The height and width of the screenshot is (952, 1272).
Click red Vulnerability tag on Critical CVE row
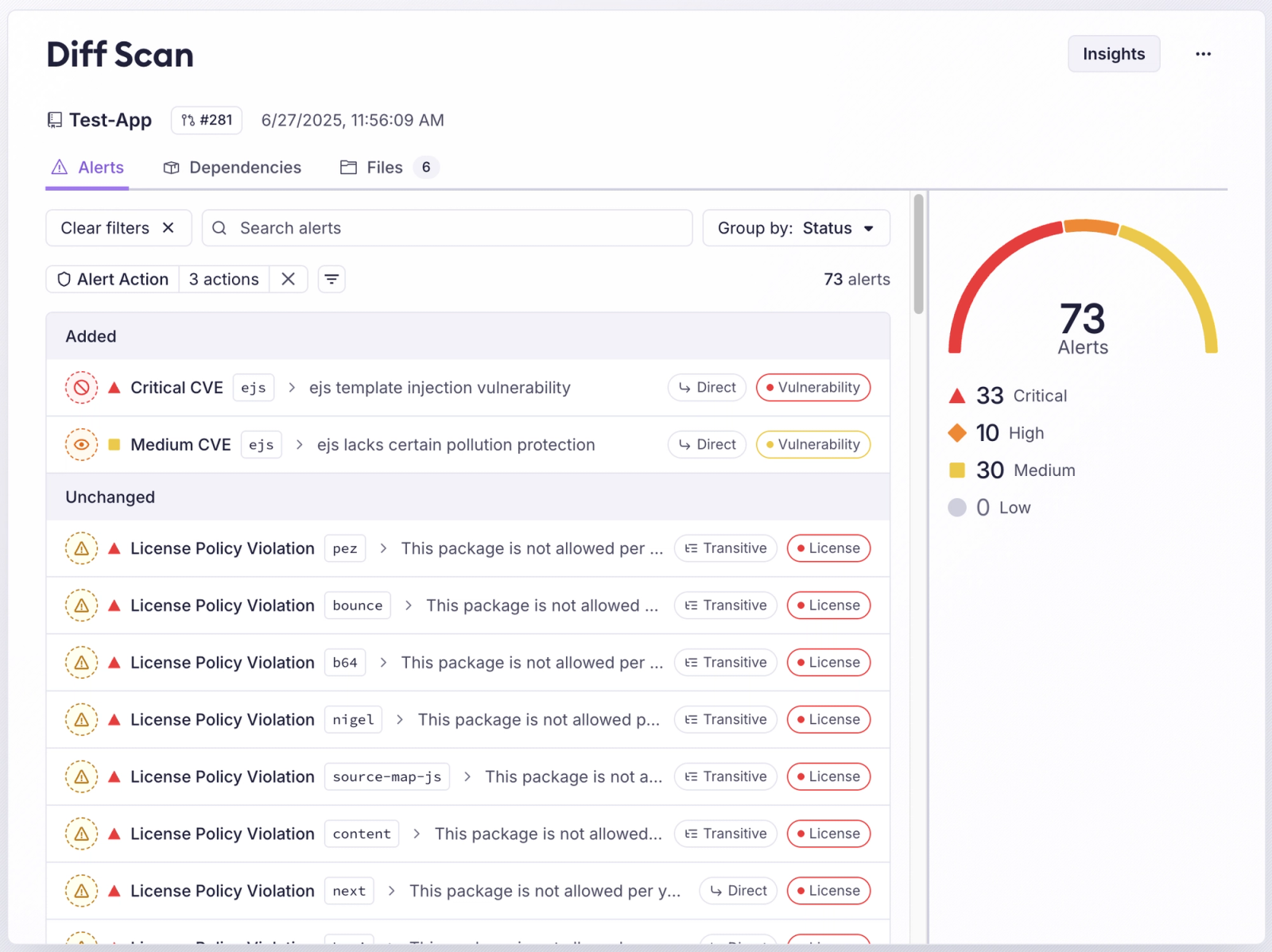[812, 388]
